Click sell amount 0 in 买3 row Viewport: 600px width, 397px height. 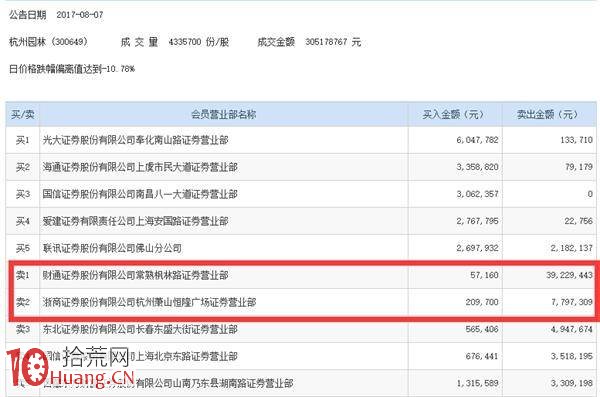(590, 194)
